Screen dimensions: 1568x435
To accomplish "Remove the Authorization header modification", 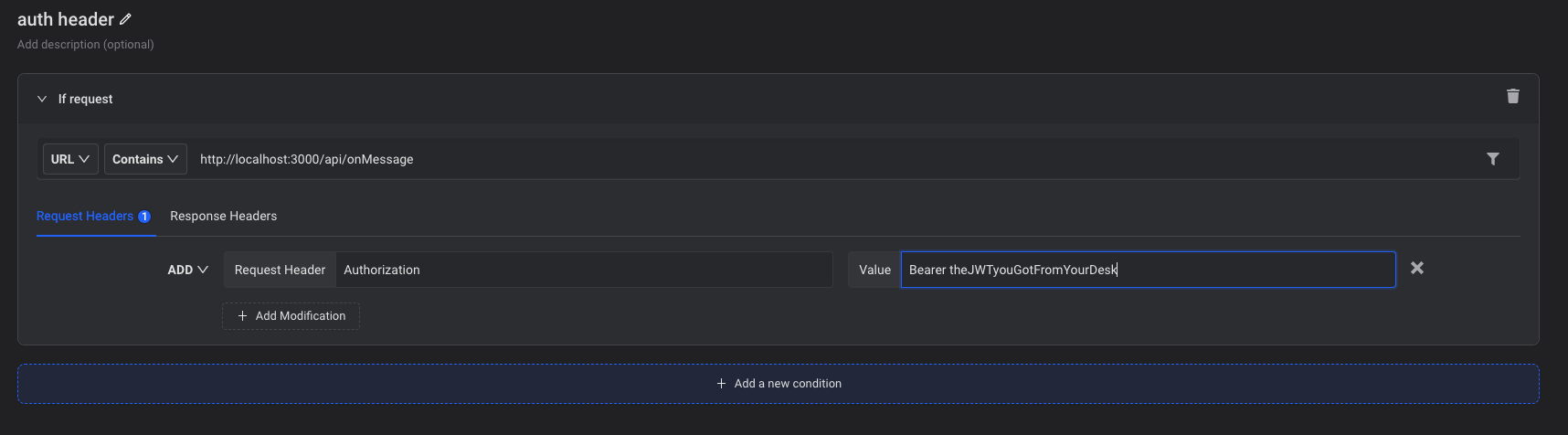I will pyautogui.click(x=1416, y=268).
